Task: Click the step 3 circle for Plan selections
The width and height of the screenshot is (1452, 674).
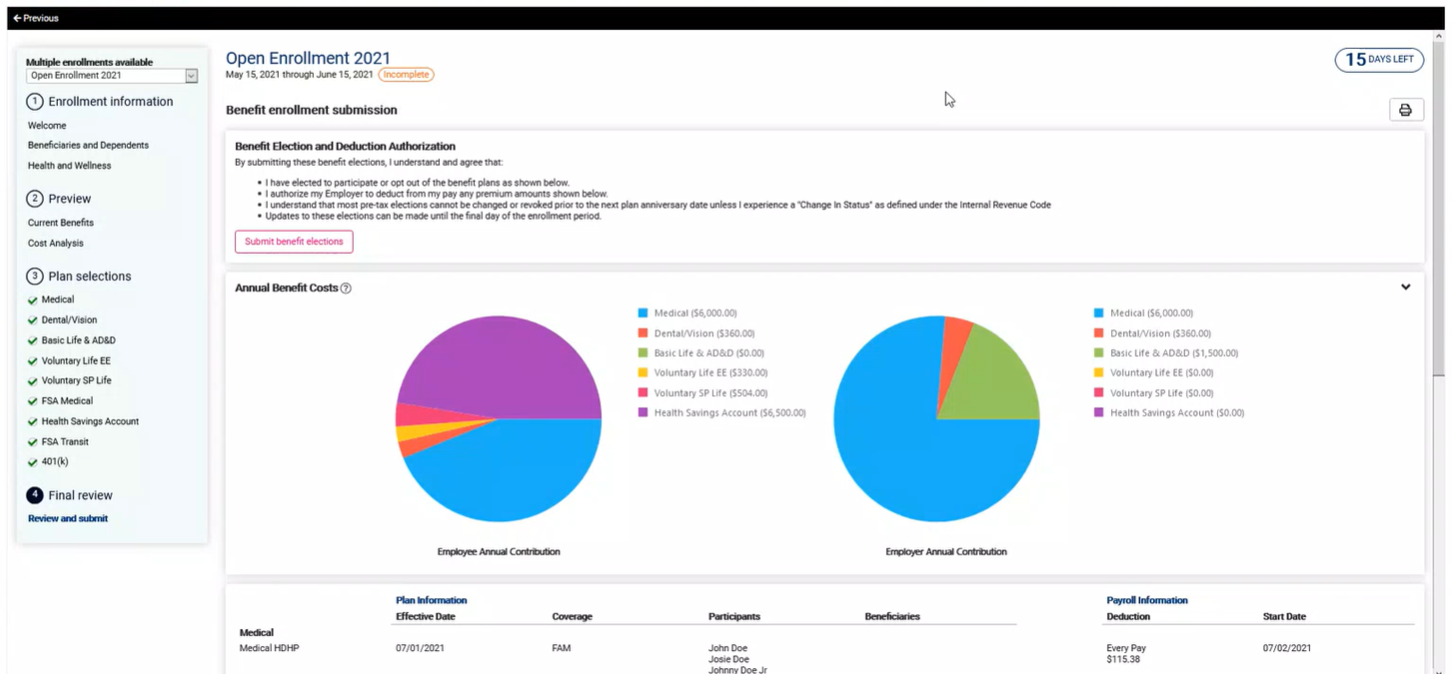Action: coord(35,276)
